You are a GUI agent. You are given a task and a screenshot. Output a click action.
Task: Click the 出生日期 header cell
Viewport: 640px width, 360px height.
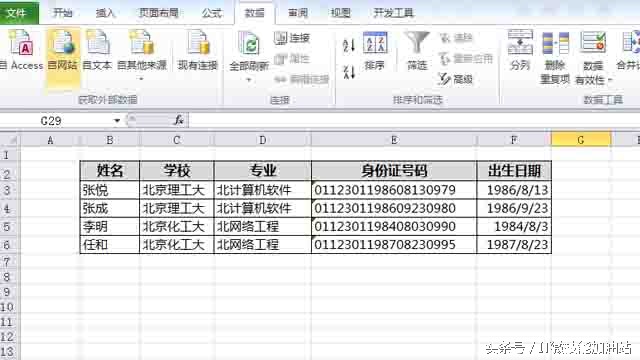coord(514,171)
